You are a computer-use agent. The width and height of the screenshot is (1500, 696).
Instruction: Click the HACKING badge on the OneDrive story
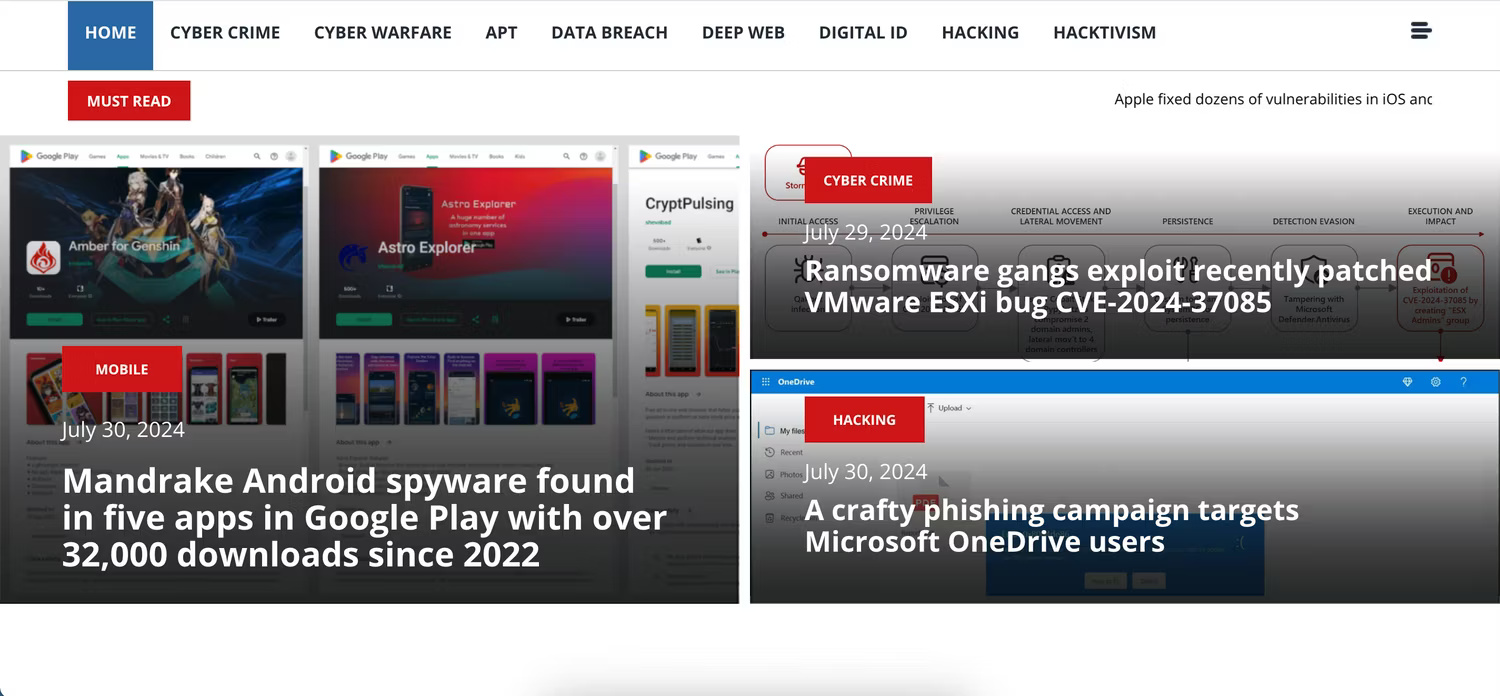click(864, 419)
